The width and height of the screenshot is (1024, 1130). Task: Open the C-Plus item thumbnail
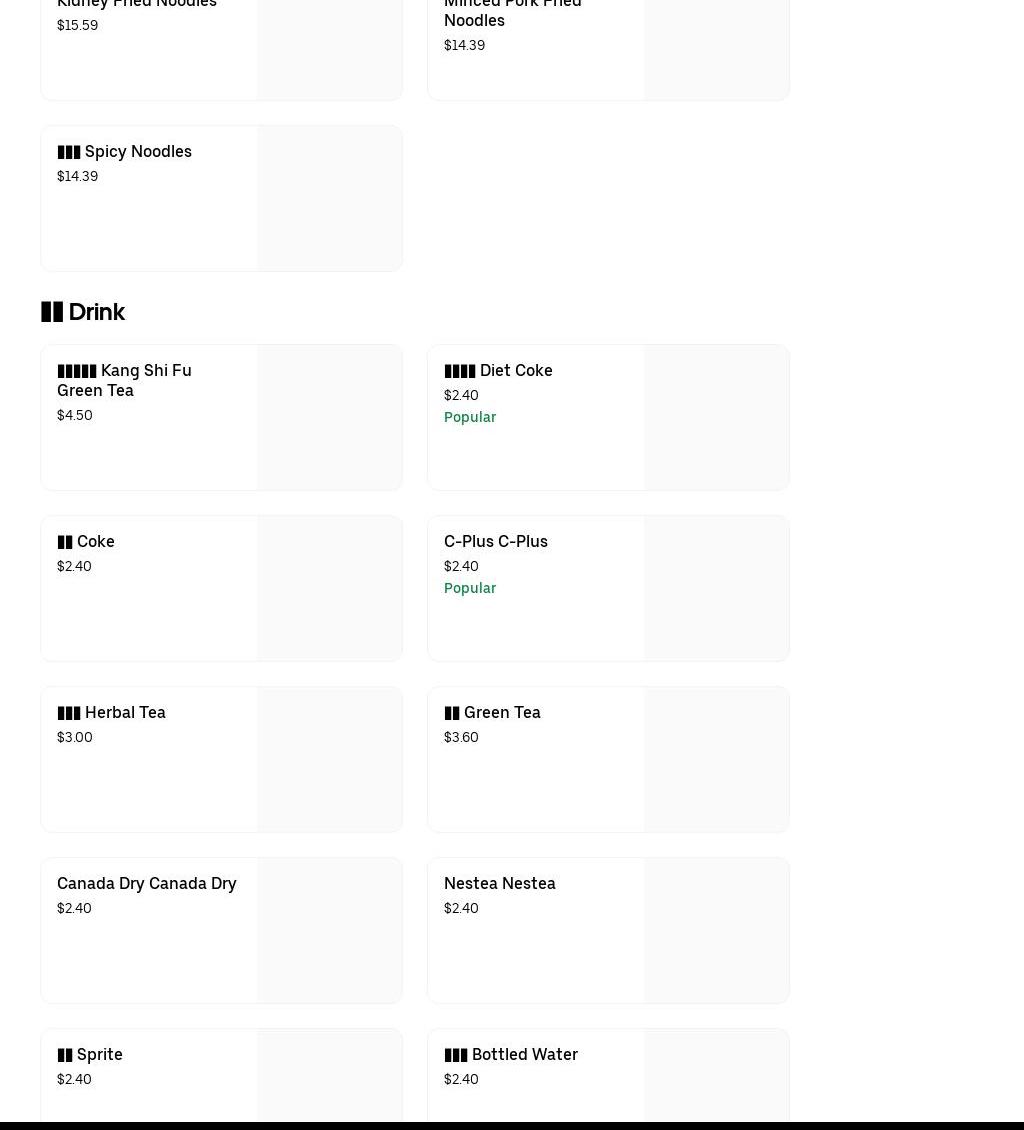[716, 588]
